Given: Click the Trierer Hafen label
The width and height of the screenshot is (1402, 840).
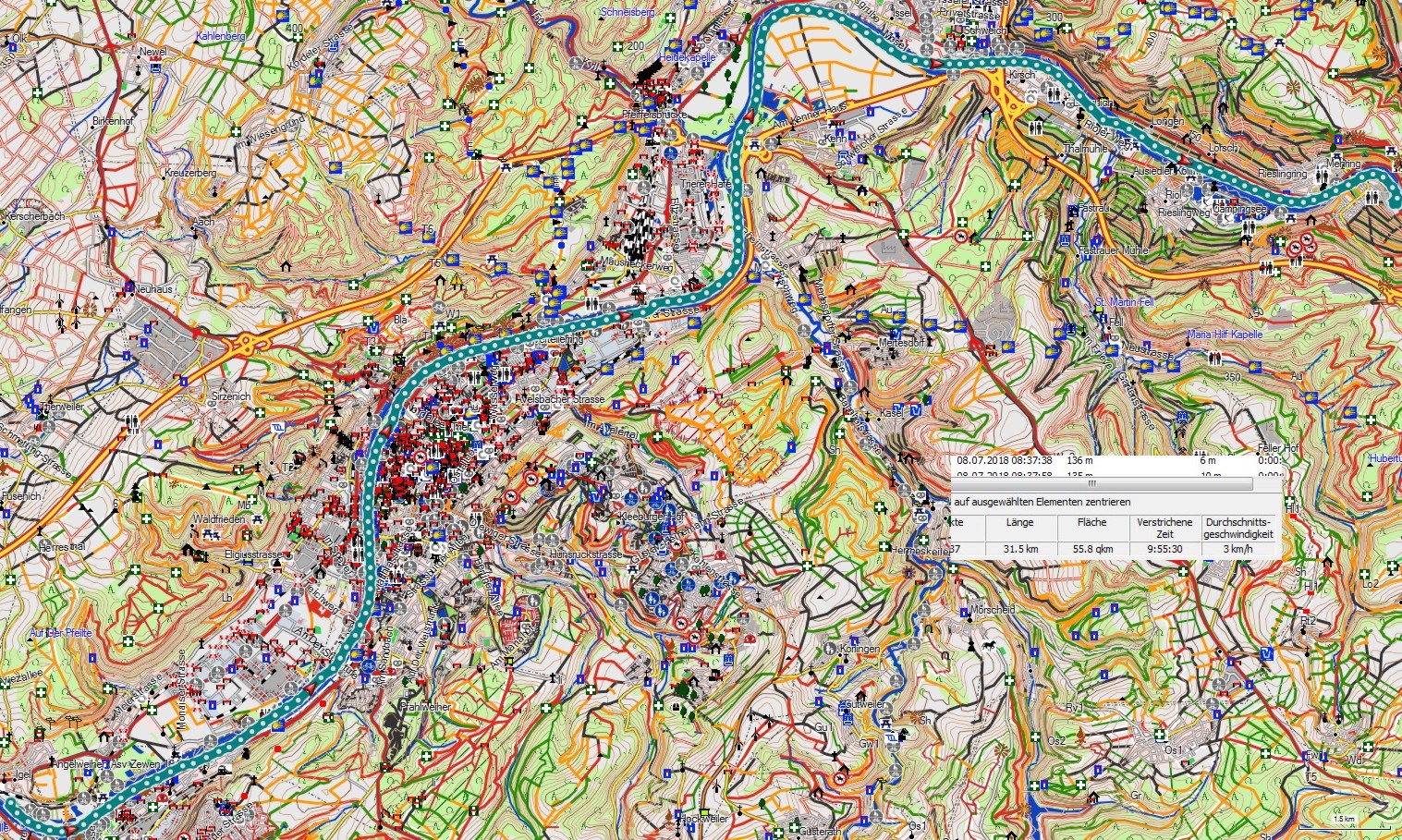Looking at the screenshot, I should click(x=706, y=185).
